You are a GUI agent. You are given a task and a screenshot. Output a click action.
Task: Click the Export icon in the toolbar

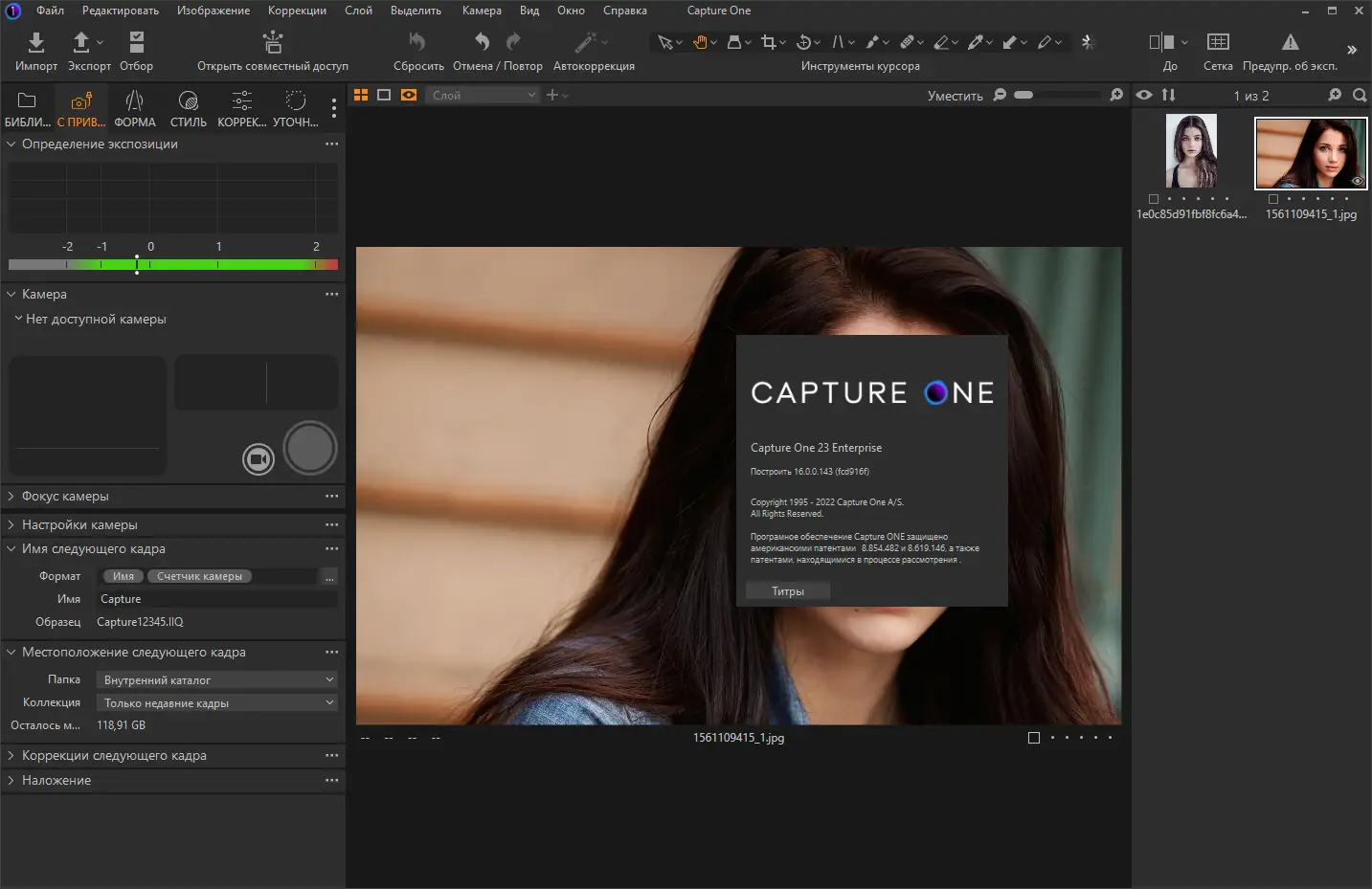(82, 42)
